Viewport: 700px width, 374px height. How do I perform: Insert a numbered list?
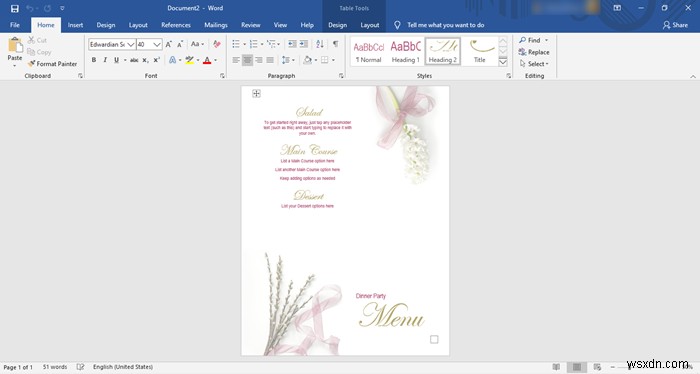(x=254, y=44)
